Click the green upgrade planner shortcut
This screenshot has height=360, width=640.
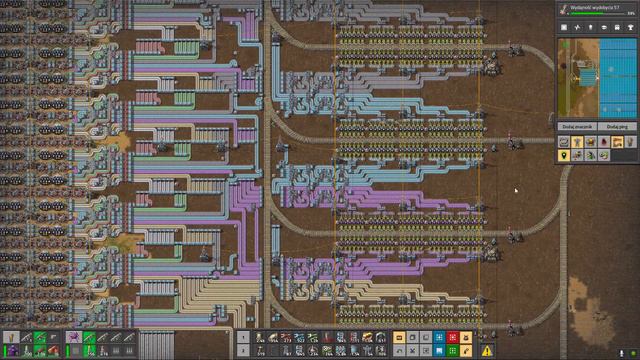pyautogui.click(x=453, y=350)
